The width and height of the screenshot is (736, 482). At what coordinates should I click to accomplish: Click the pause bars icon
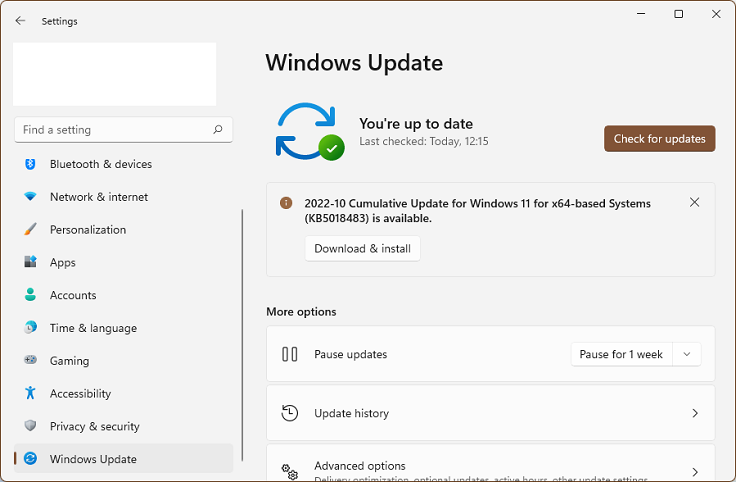(x=290, y=354)
